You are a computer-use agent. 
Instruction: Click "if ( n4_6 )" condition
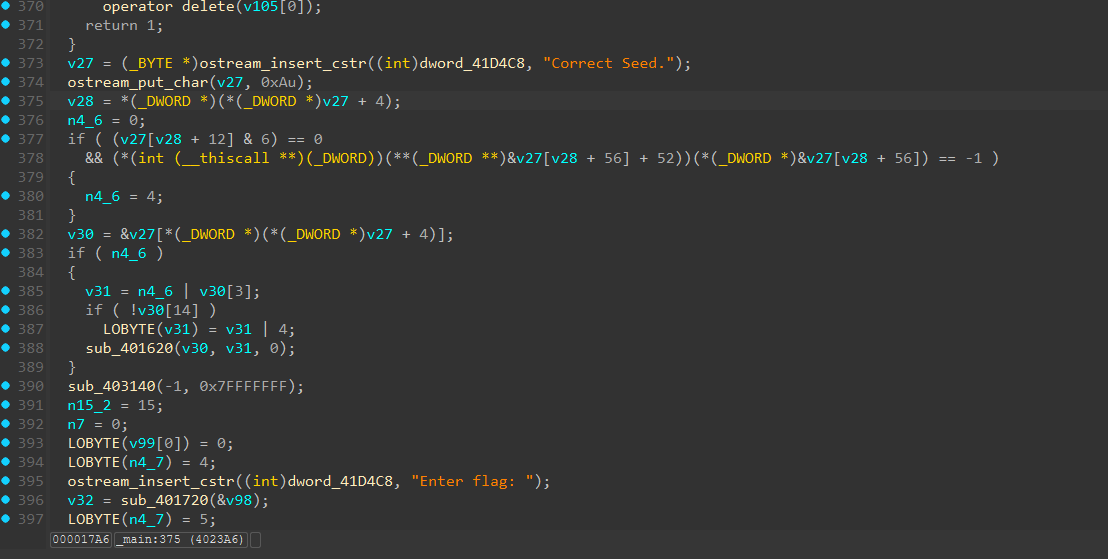116,253
